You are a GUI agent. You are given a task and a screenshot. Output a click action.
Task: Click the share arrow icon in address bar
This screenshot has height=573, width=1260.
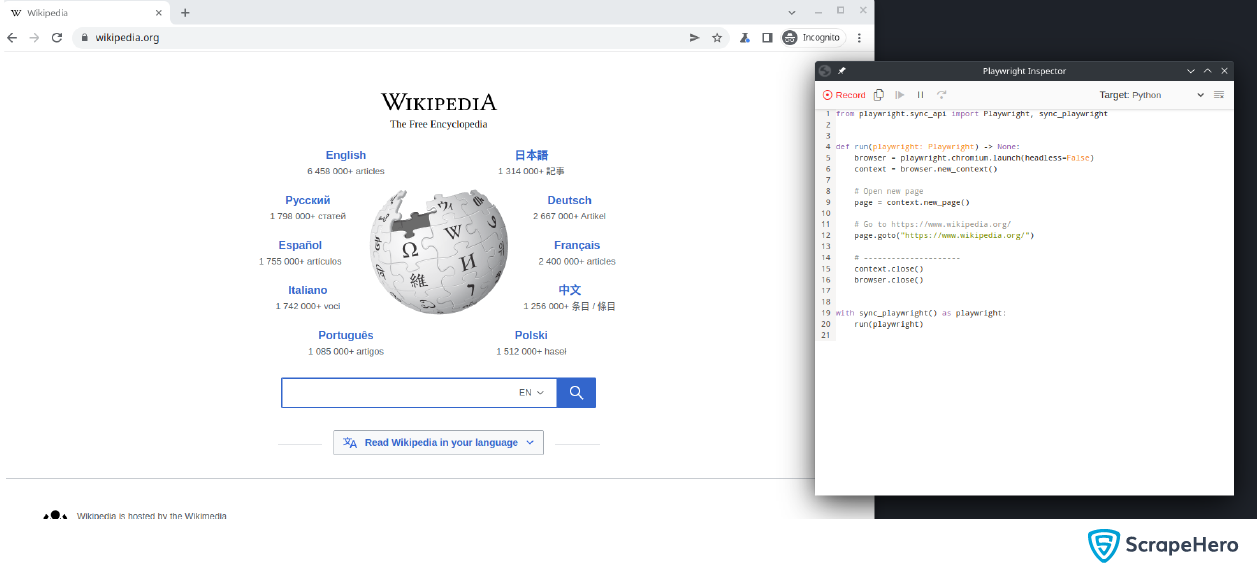[695, 38]
